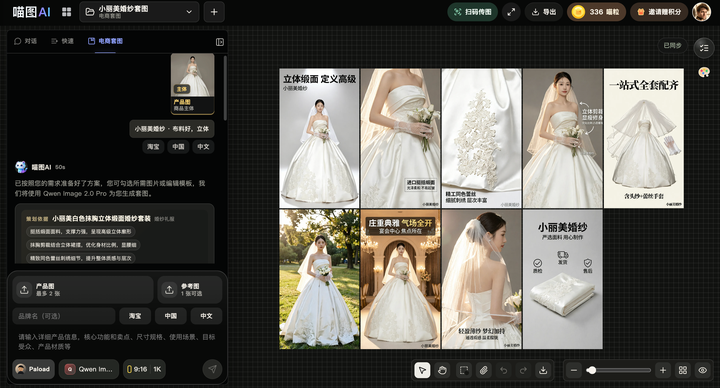720x388 pixels.
Task: Click the 淘宝 tag under the chat message
Action: point(153,147)
